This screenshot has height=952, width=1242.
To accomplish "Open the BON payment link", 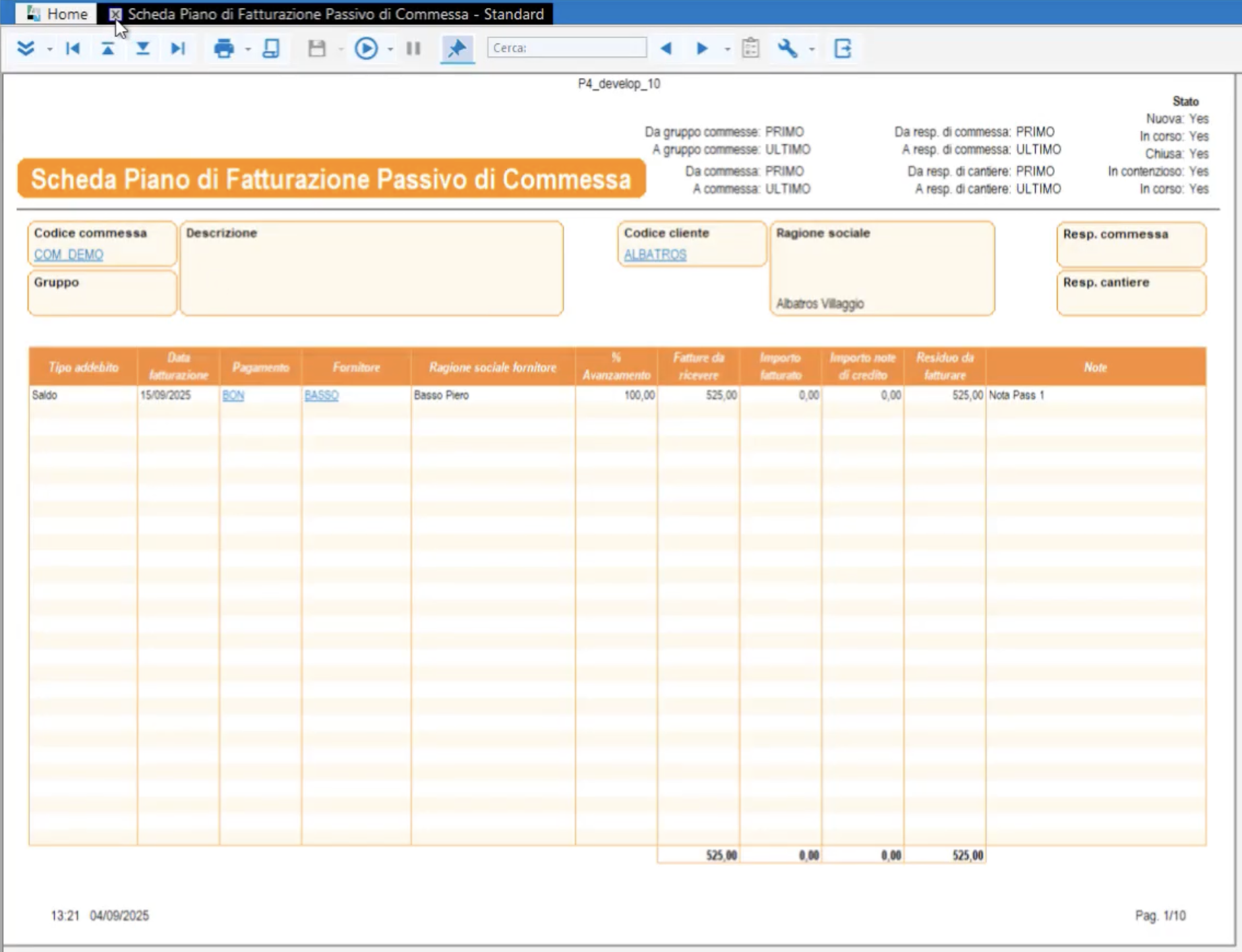I will click(x=233, y=395).
